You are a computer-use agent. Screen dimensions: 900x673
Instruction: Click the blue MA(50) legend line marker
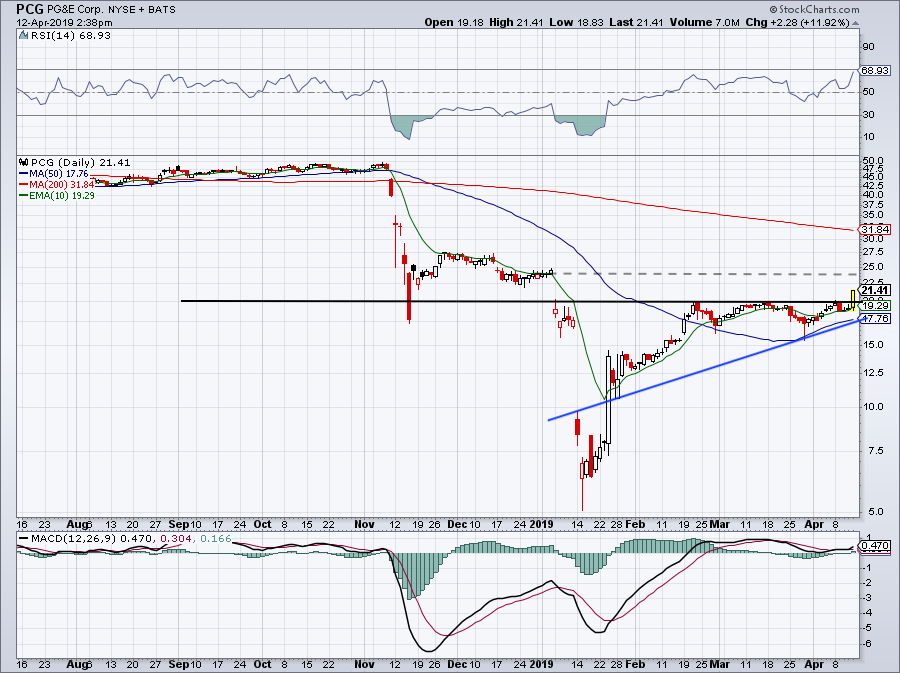(x=23, y=173)
